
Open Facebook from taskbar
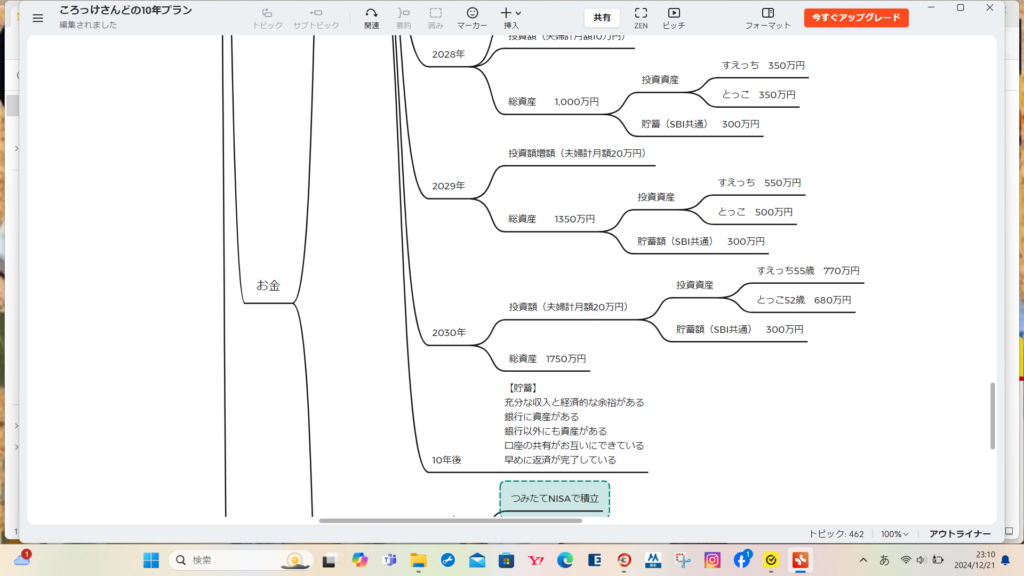742,560
